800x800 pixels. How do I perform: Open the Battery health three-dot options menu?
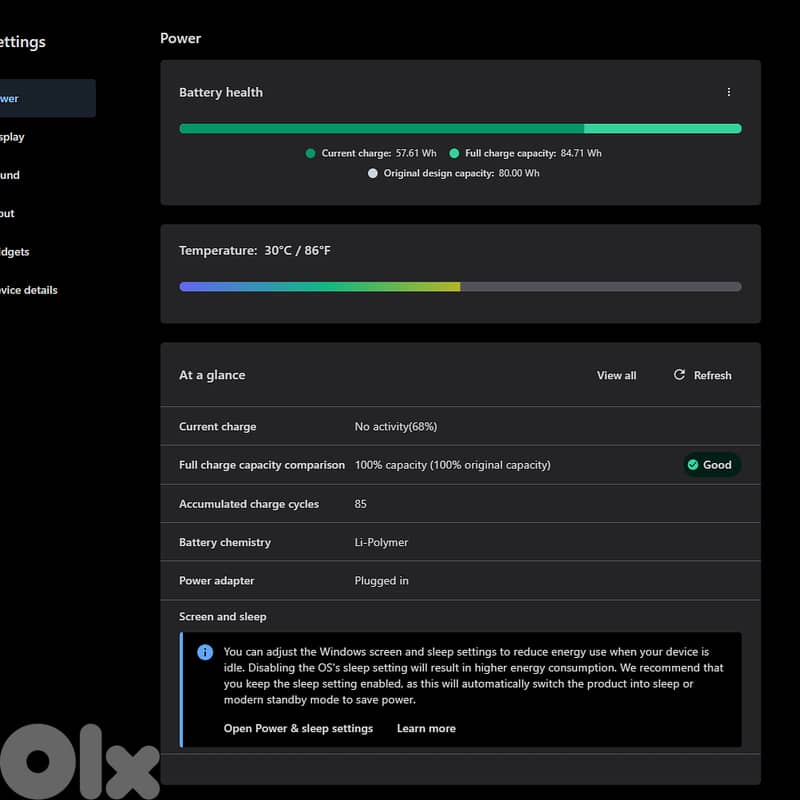point(728,92)
